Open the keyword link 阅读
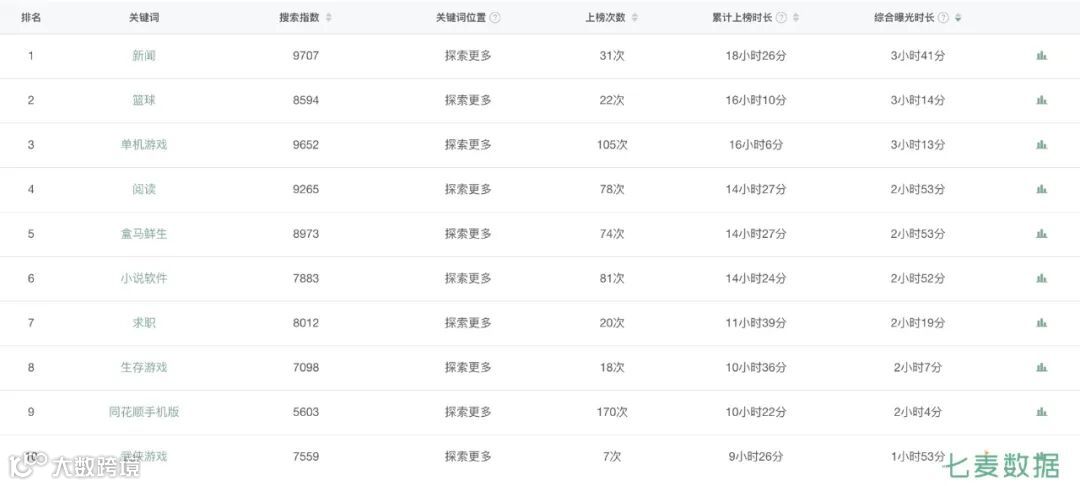The height and width of the screenshot is (486, 1080). click(x=144, y=189)
